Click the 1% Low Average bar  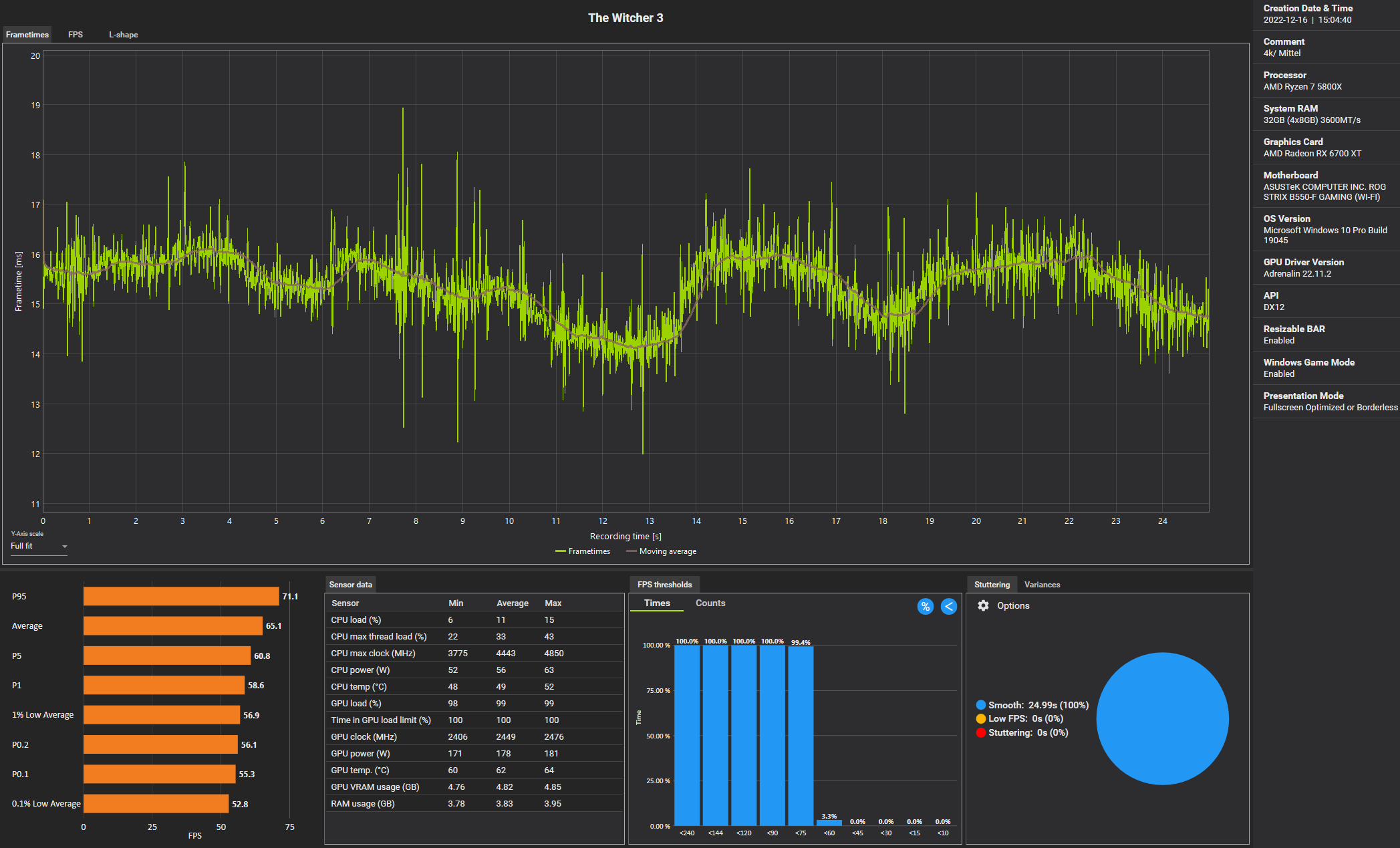pyautogui.click(x=162, y=715)
